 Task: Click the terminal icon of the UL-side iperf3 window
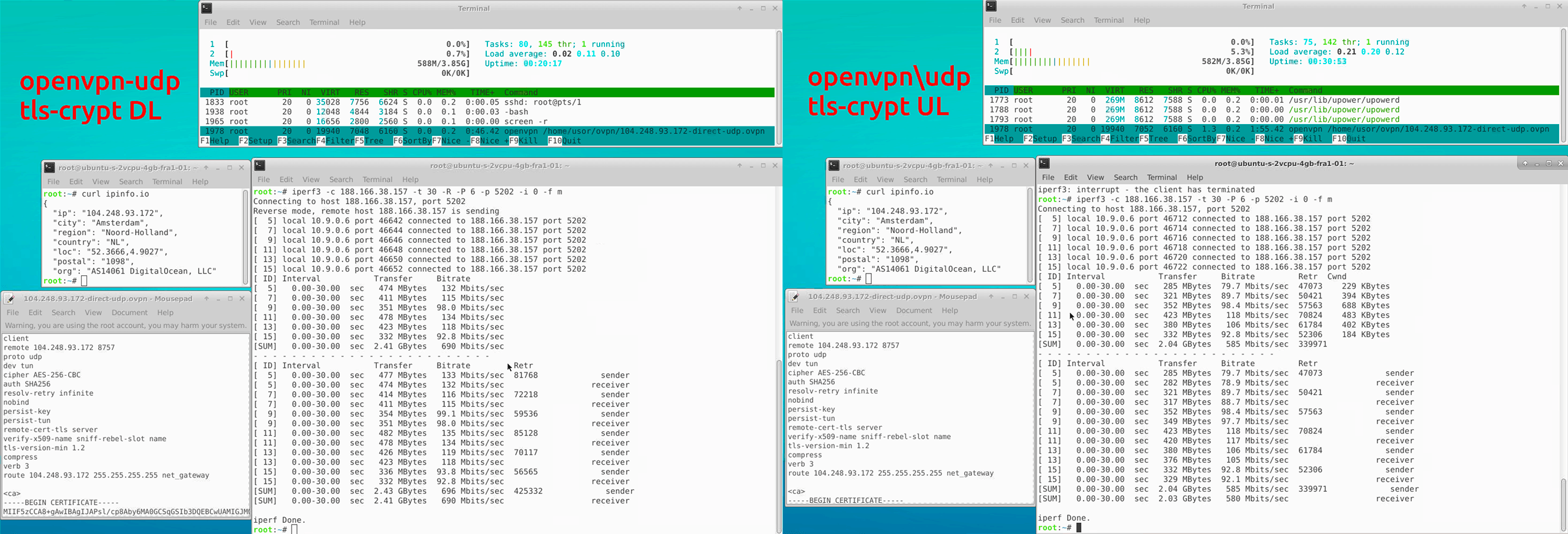(1045, 163)
